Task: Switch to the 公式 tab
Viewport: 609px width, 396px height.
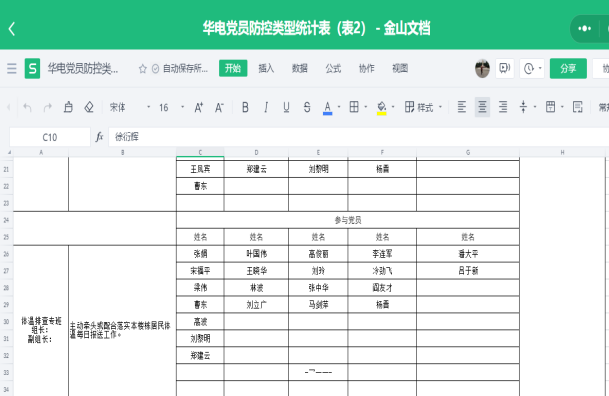Action: tap(333, 68)
